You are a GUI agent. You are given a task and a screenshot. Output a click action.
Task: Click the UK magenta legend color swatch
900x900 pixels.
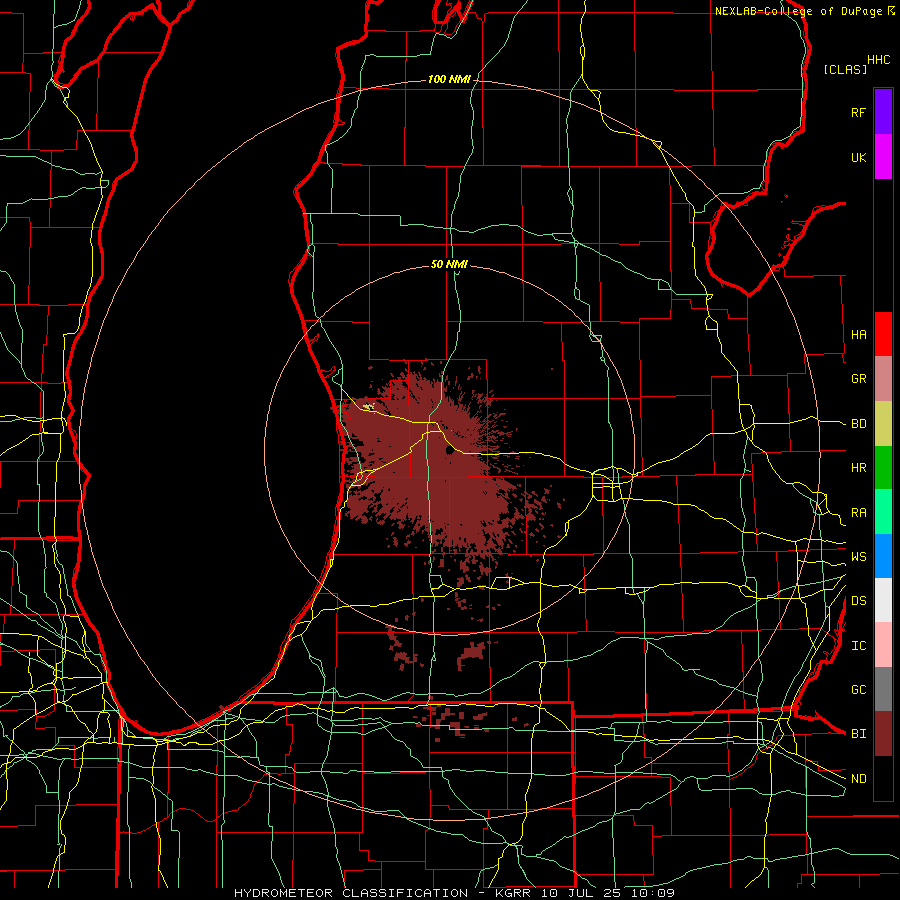[883, 157]
